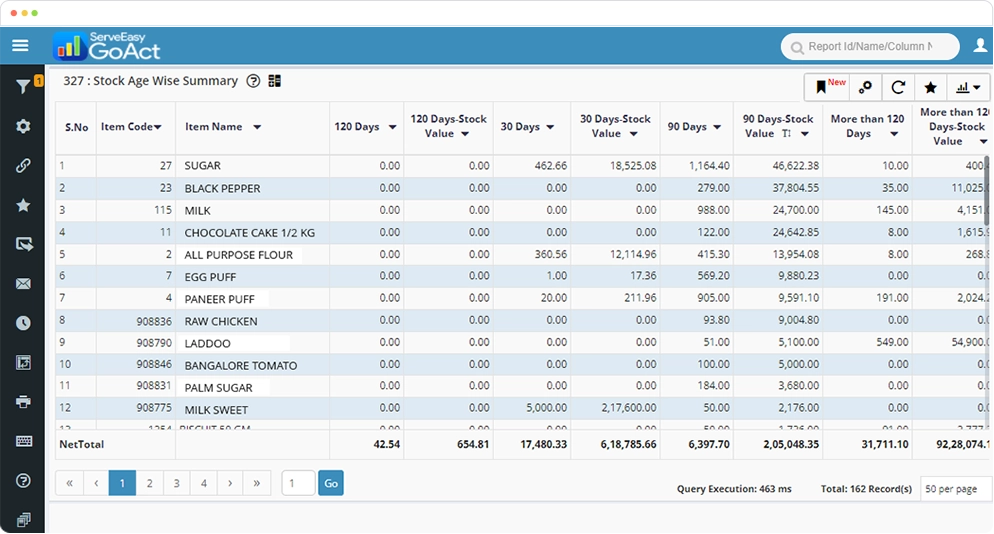Screen dimensions: 994x534
Task: Mark report as favorite with toolbar star
Action: click(930, 87)
